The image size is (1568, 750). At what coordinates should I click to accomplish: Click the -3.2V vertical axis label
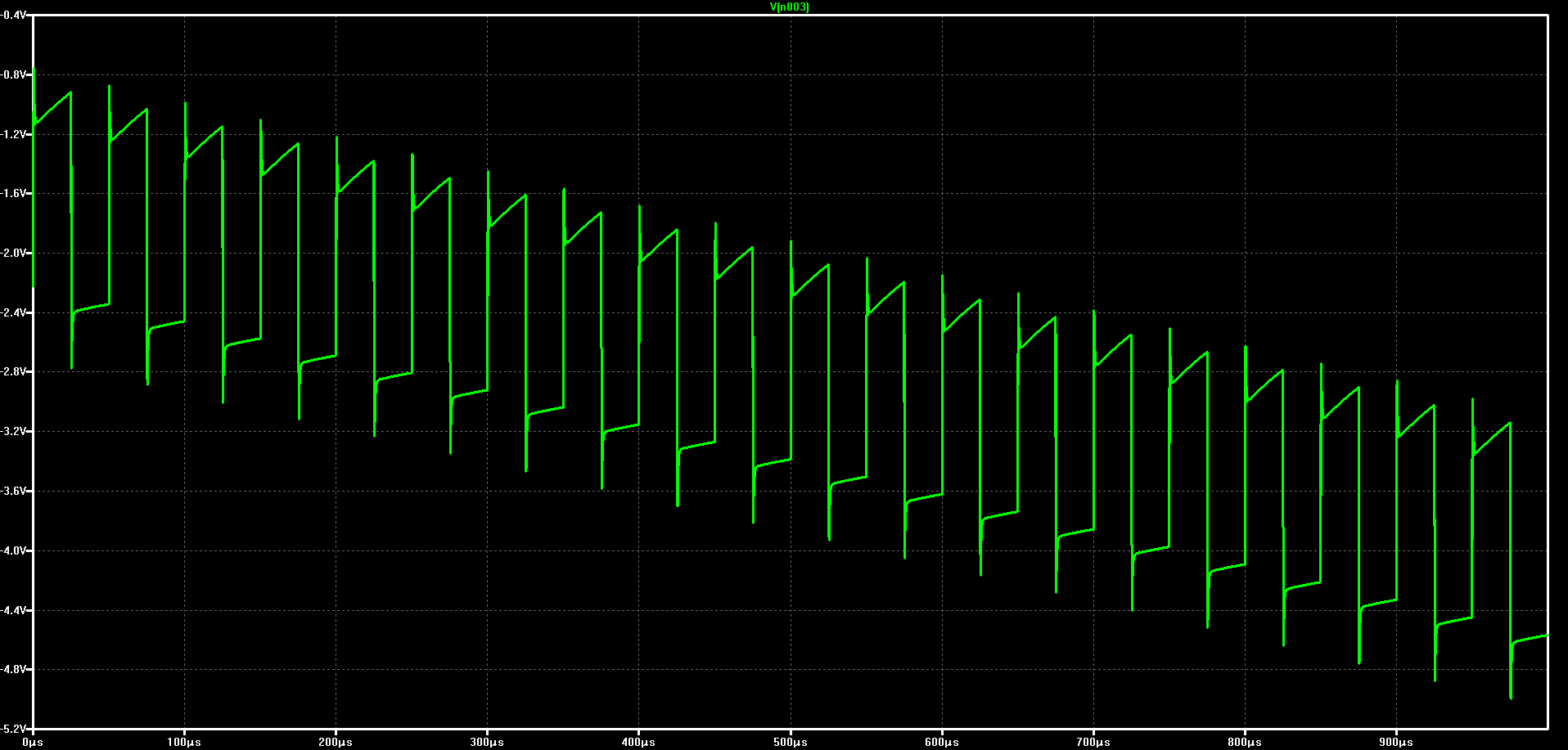click(x=14, y=432)
